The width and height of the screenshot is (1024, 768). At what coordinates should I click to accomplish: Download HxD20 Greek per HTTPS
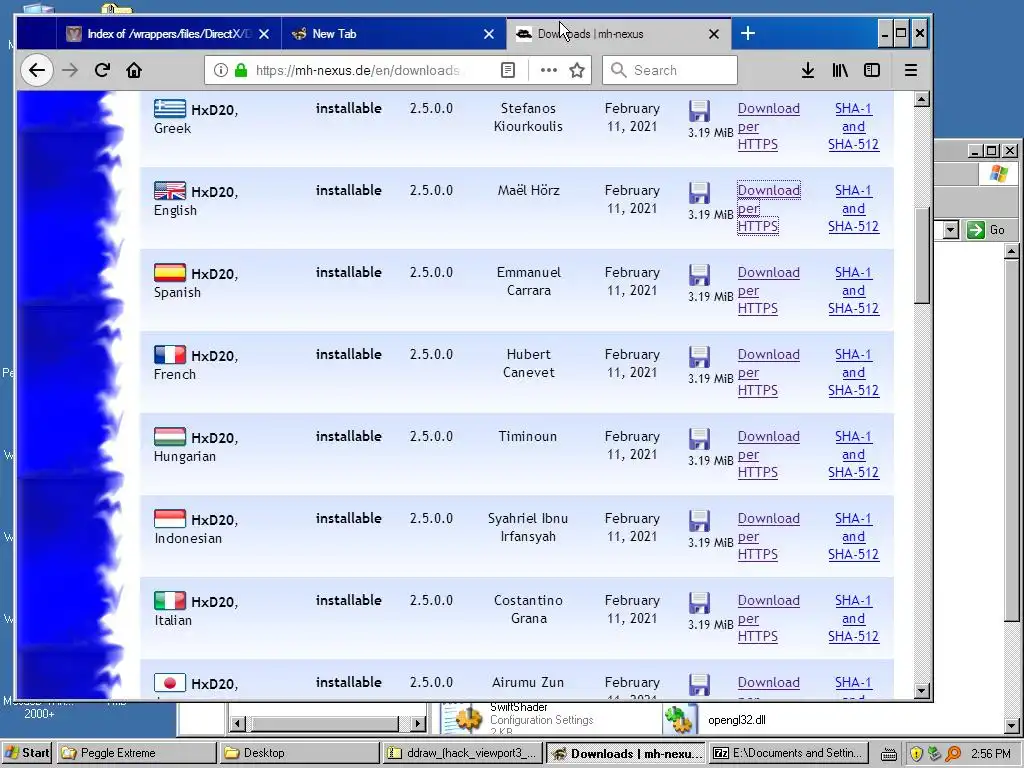click(x=768, y=126)
